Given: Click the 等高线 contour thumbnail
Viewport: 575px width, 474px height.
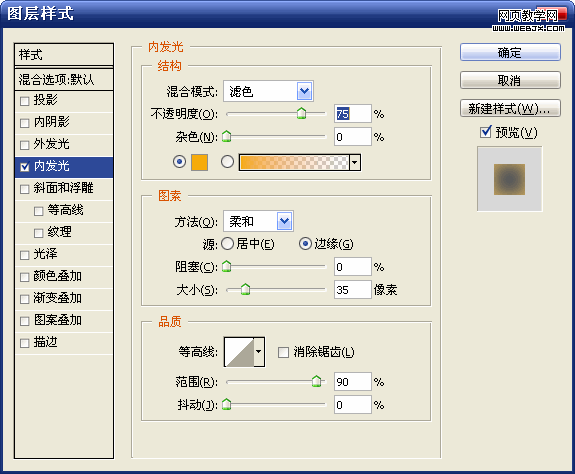Looking at the screenshot, I should click(239, 352).
